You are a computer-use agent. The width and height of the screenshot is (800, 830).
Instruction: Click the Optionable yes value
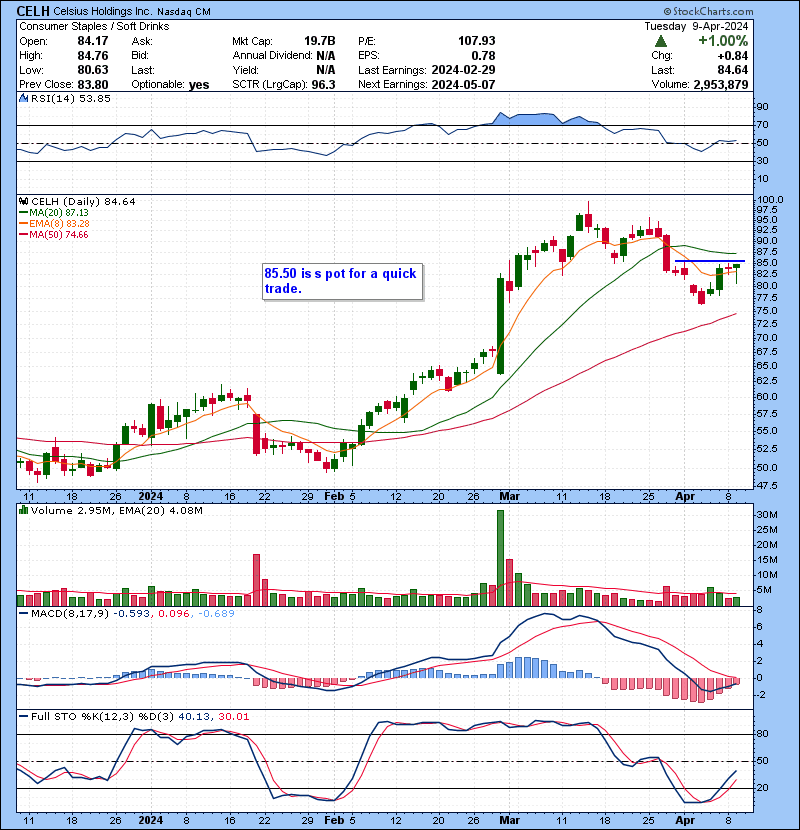(199, 85)
